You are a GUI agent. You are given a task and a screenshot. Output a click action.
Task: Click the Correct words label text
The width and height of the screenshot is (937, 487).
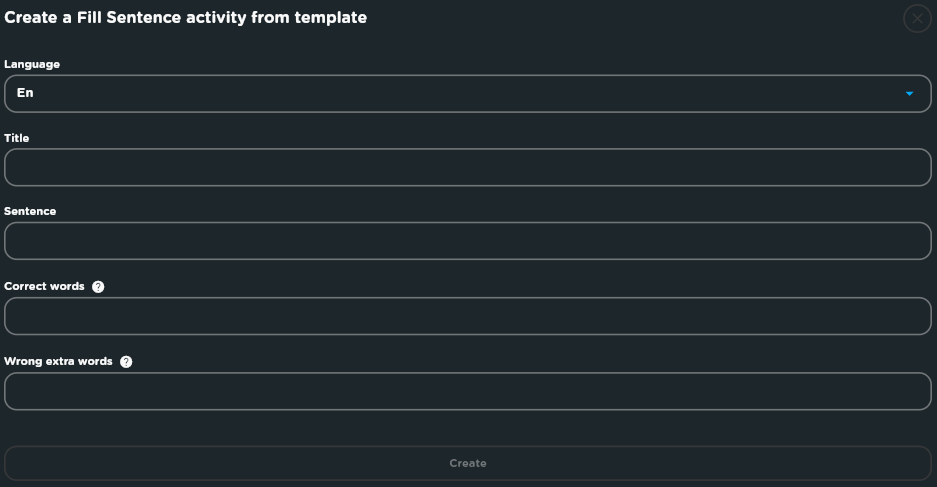tap(44, 286)
